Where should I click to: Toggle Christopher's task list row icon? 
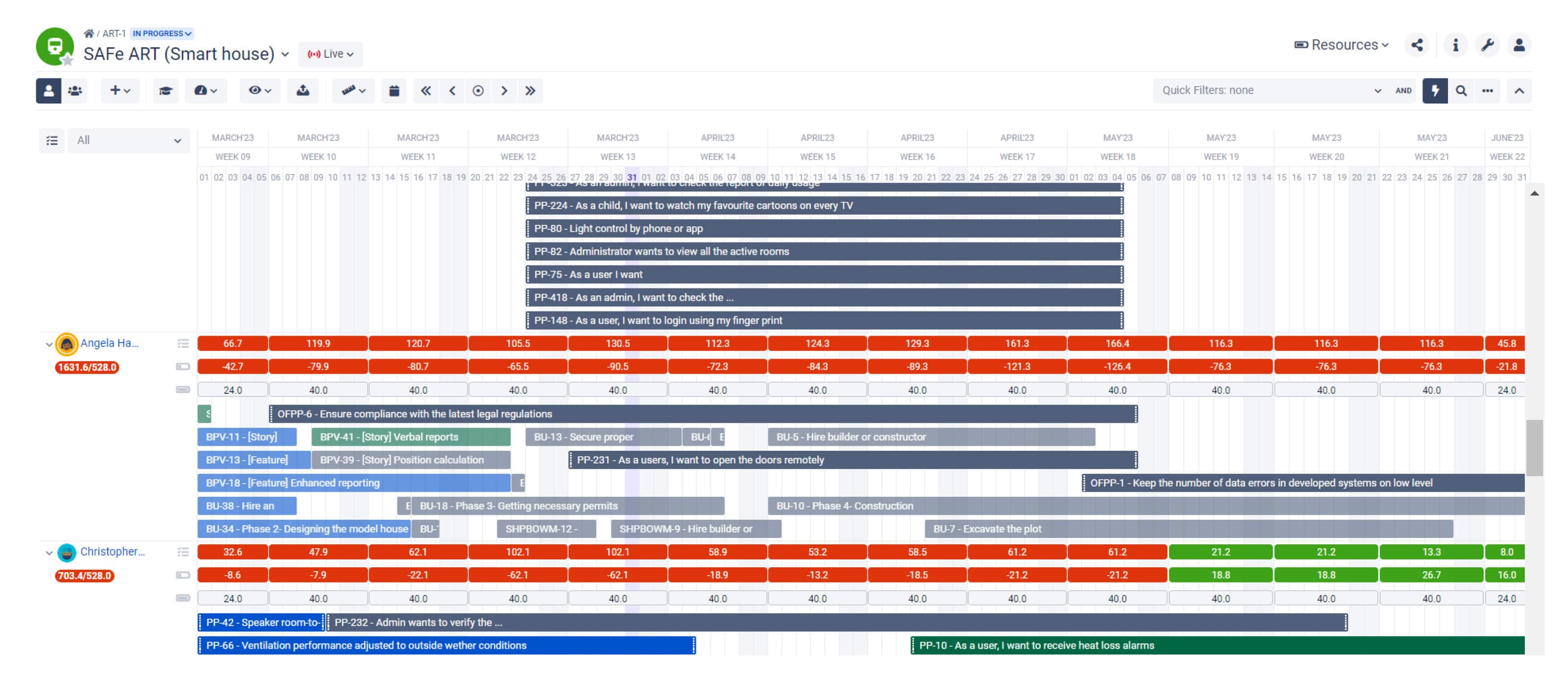click(183, 553)
